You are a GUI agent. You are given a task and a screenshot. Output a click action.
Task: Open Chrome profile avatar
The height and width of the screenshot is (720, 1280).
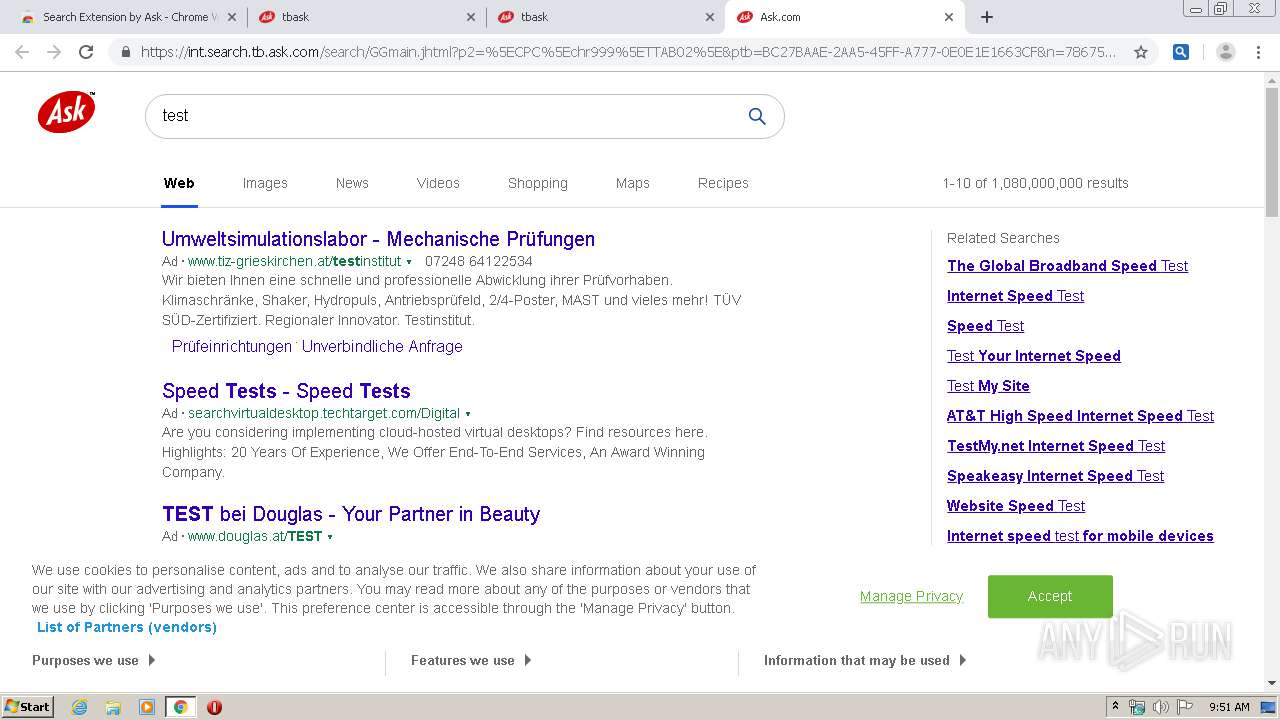1226,52
